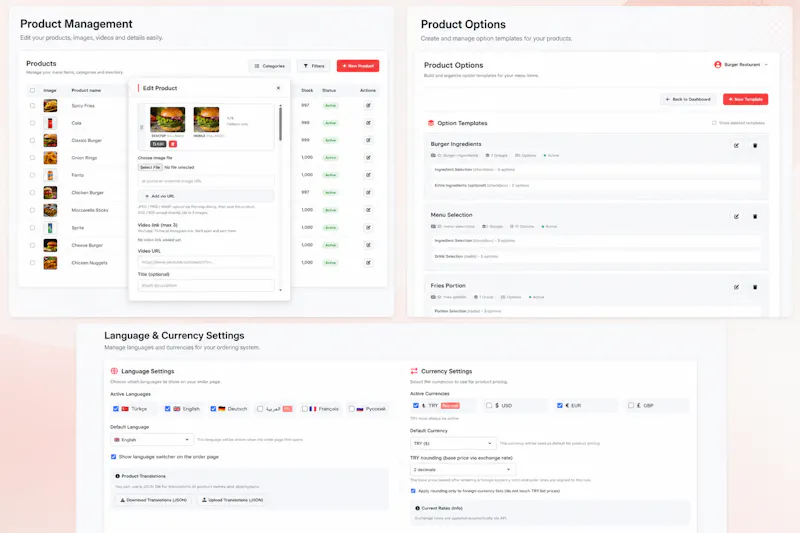Viewport: 800px width, 533px height.
Task: Click the New Template button
Action: (x=745, y=99)
